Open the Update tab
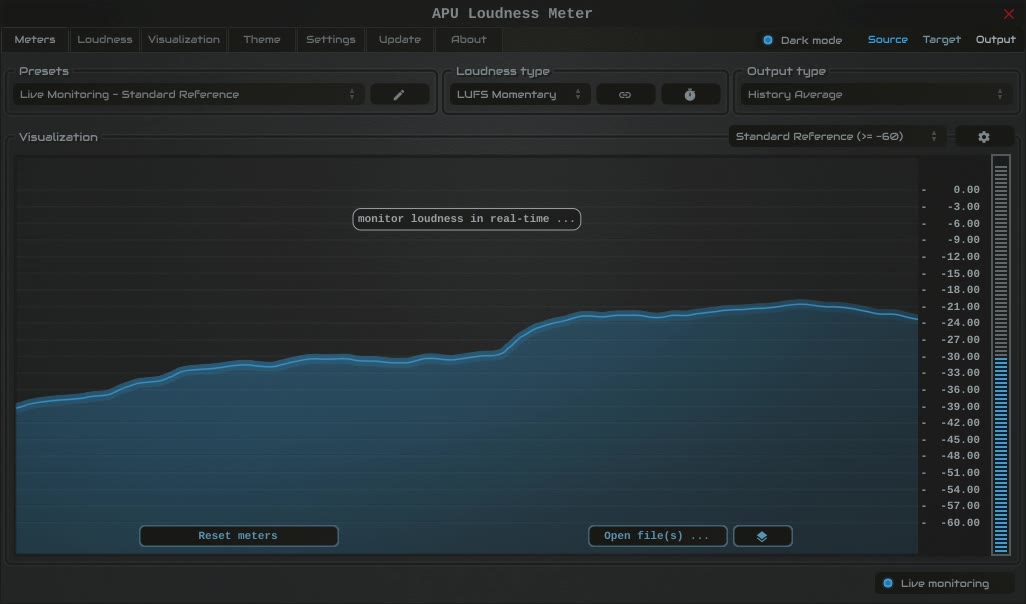1026x604 pixels. (x=400, y=39)
